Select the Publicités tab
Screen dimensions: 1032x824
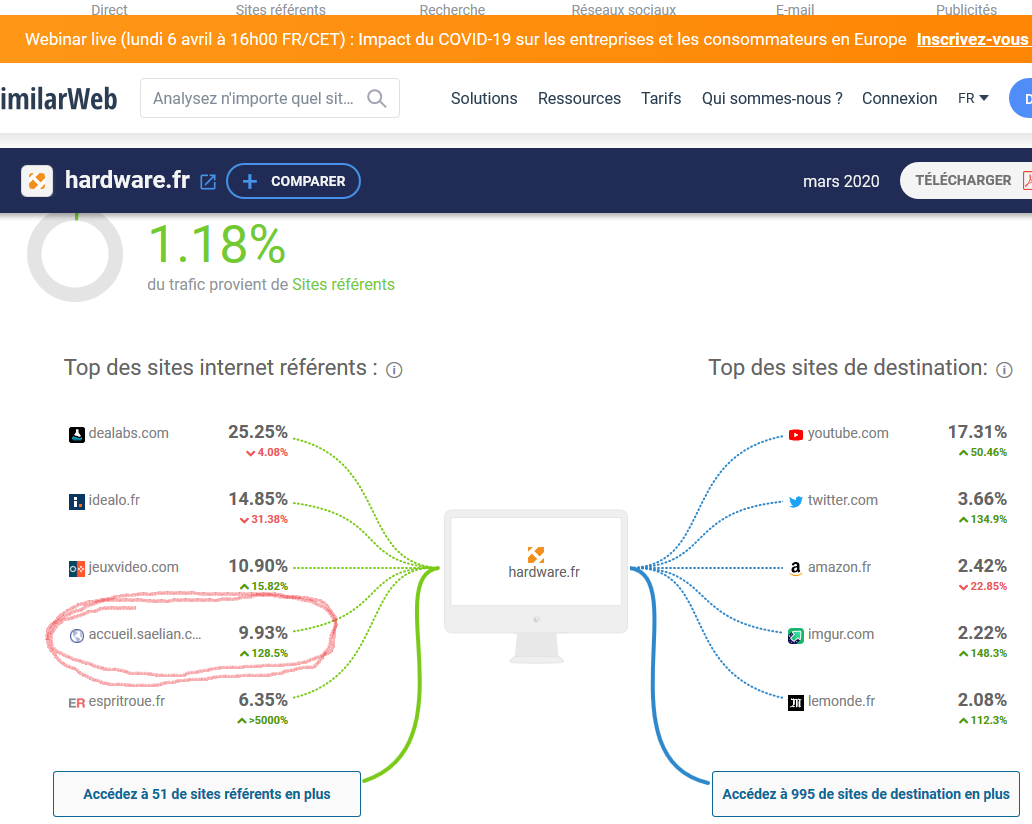(x=966, y=9)
